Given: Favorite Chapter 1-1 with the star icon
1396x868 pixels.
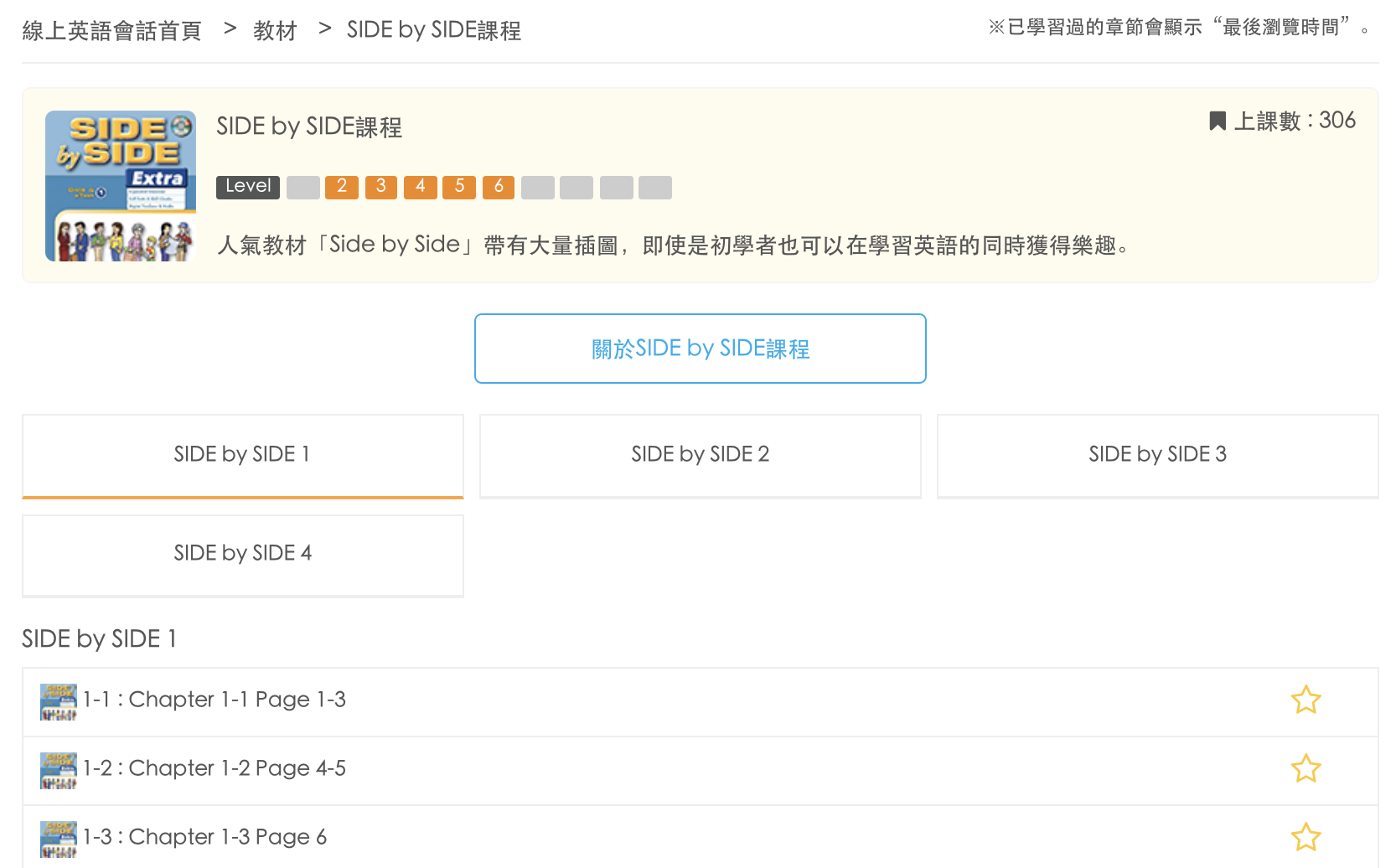Looking at the screenshot, I should 1306,700.
